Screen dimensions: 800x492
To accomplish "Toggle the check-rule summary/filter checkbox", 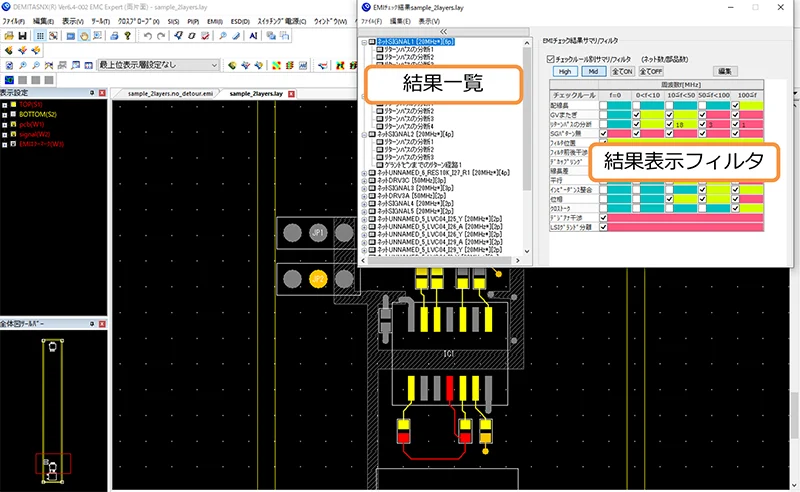I will click(551, 58).
